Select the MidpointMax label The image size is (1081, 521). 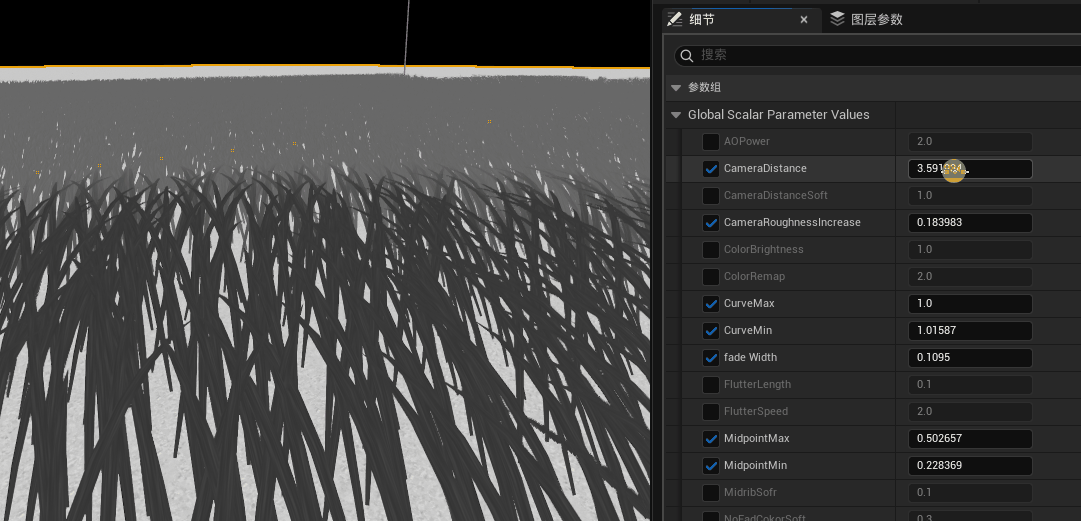click(x=756, y=439)
